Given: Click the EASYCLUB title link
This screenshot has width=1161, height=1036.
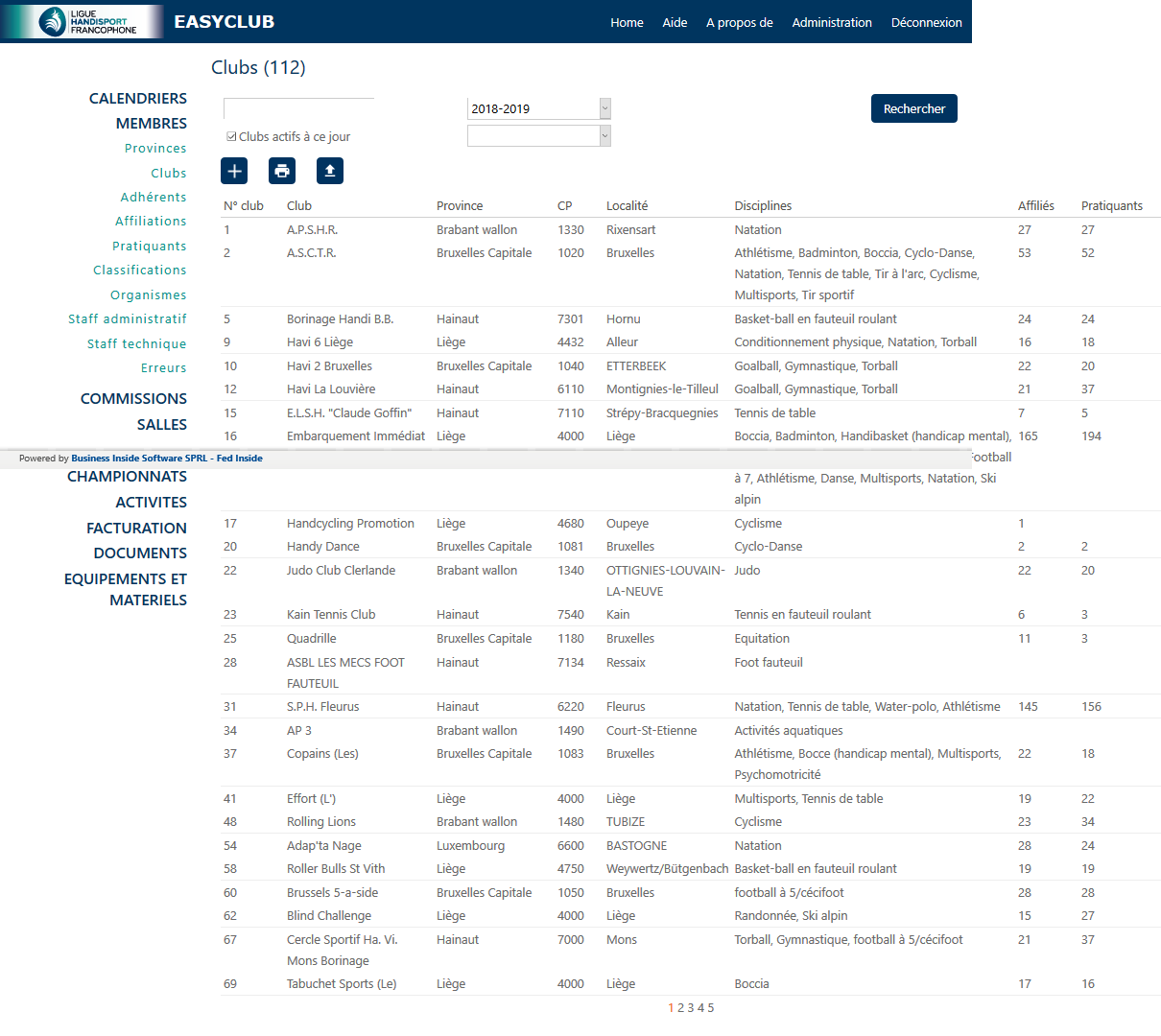Looking at the screenshot, I should click(225, 21).
